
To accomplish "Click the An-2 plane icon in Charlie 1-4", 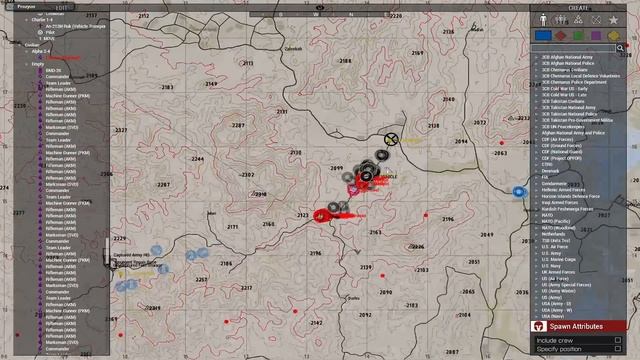I will click(40, 26).
